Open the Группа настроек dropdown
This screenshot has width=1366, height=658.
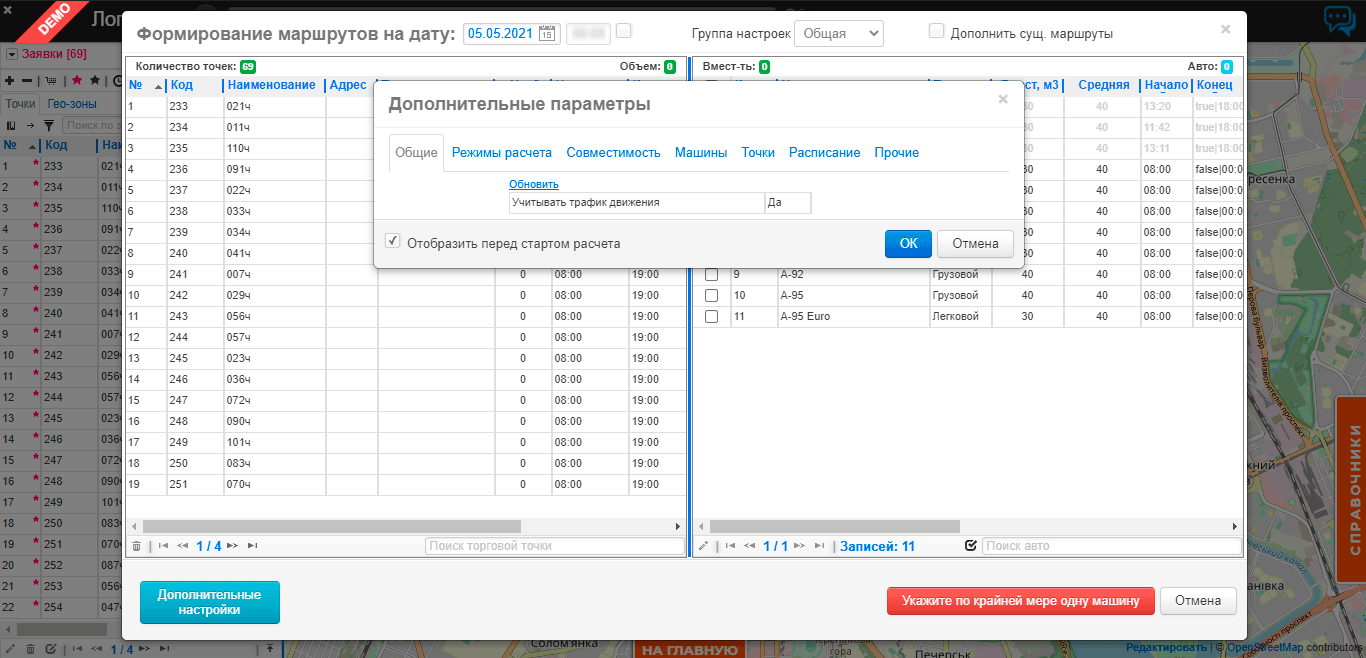pos(838,33)
